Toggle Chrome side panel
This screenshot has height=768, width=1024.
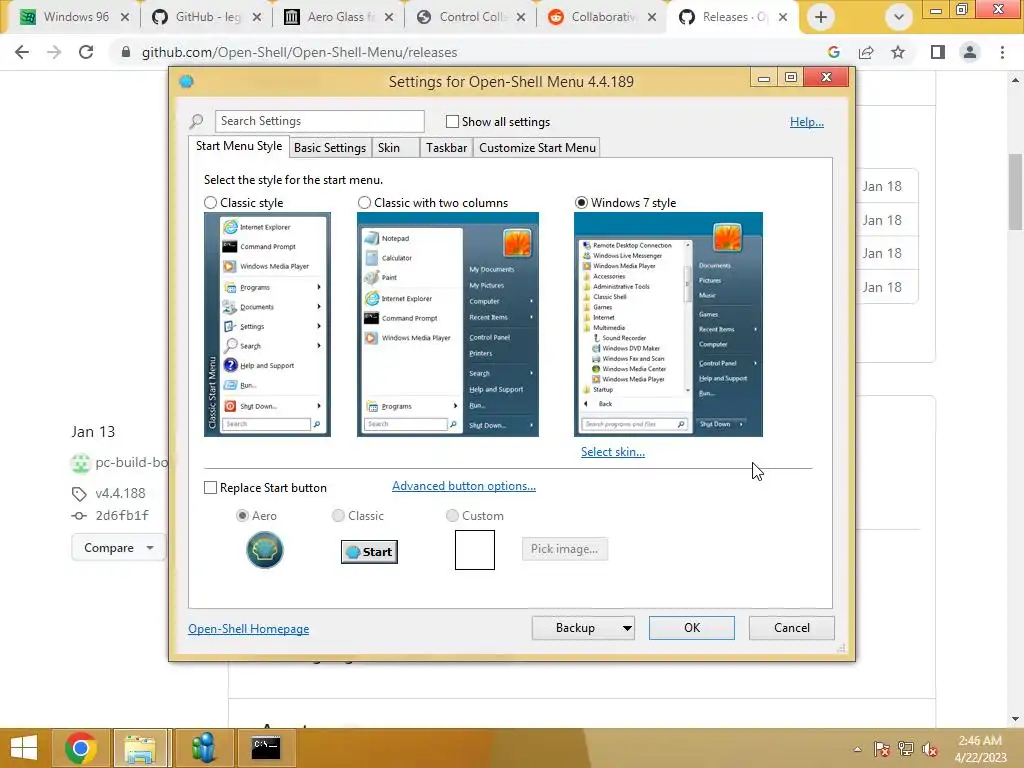938,52
